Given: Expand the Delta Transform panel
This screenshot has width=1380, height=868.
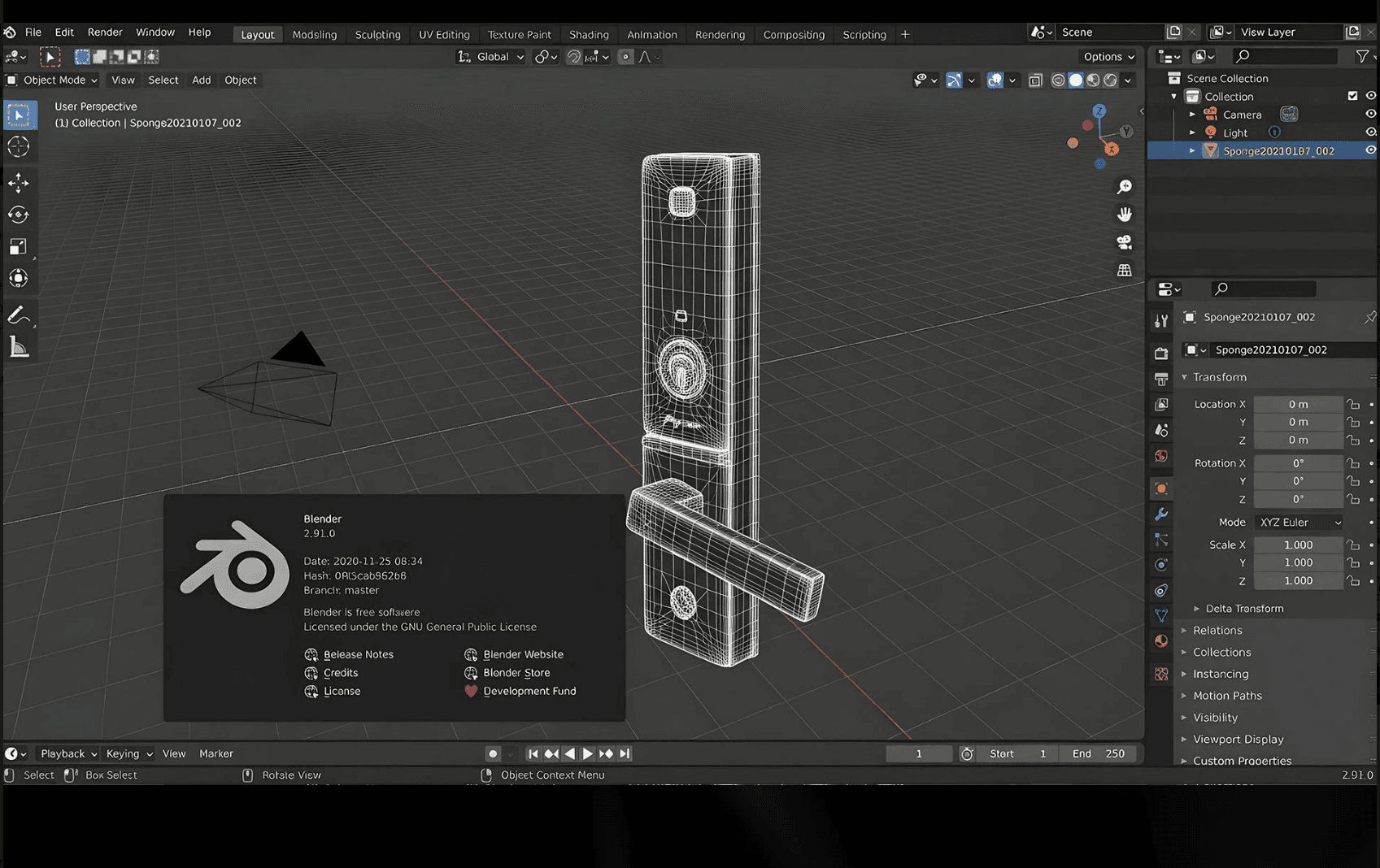Looking at the screenshot, I should pos(1244,608).
